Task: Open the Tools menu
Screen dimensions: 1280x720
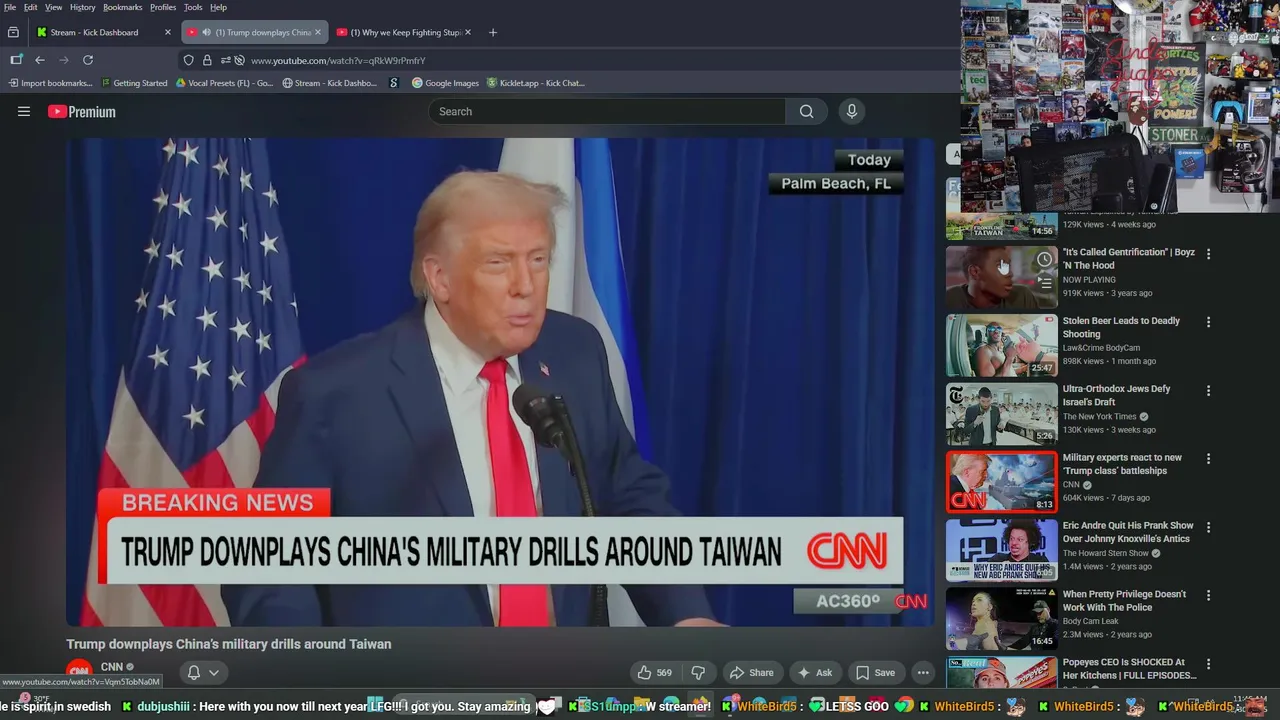Action: 193,7
